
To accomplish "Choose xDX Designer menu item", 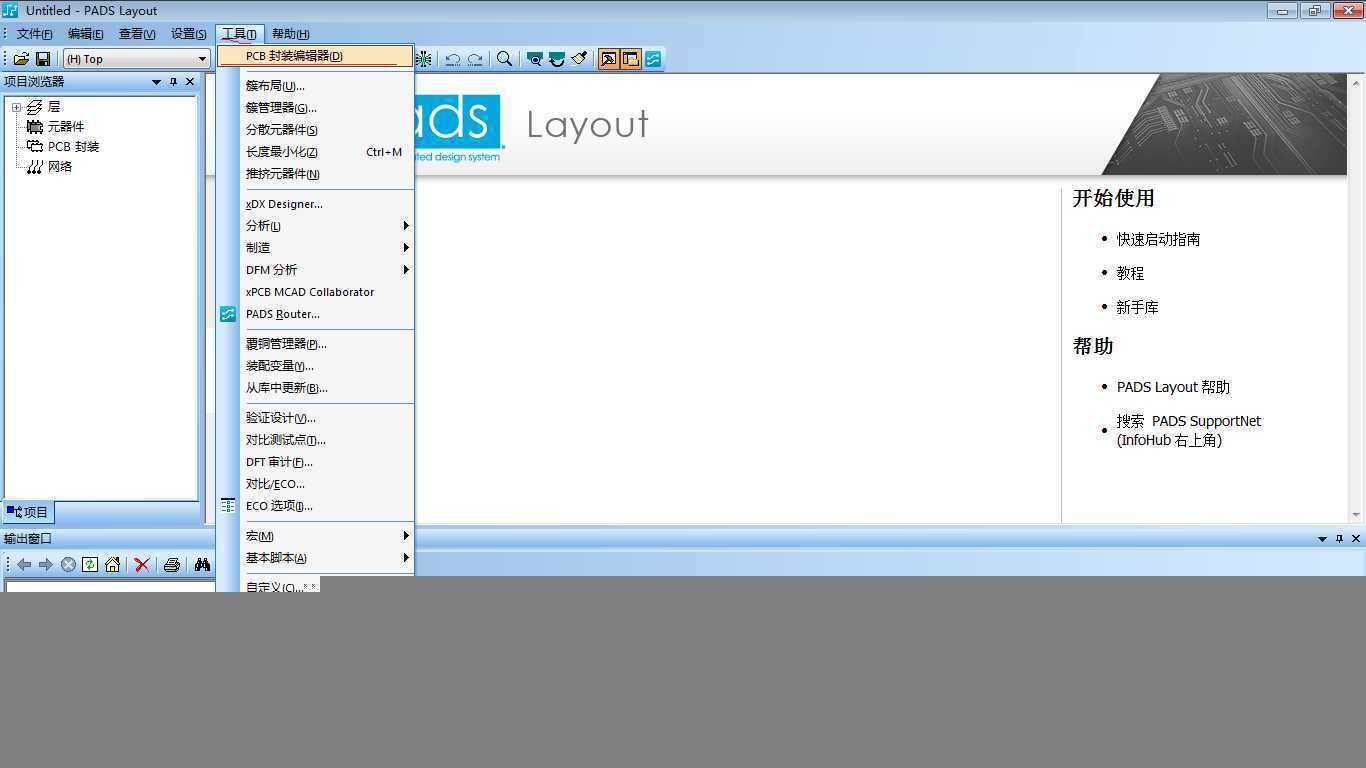I will [316, 204].
